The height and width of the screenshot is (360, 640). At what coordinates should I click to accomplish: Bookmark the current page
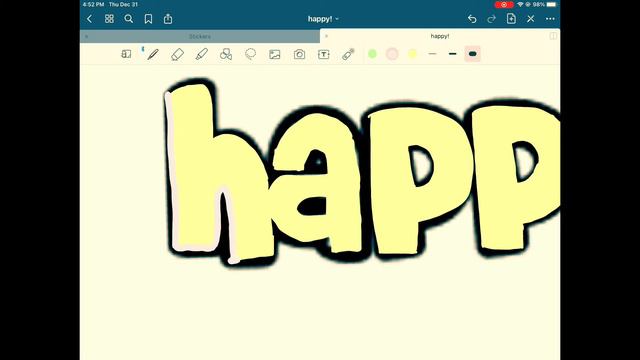pyautogui.click(x=148, y=19)
